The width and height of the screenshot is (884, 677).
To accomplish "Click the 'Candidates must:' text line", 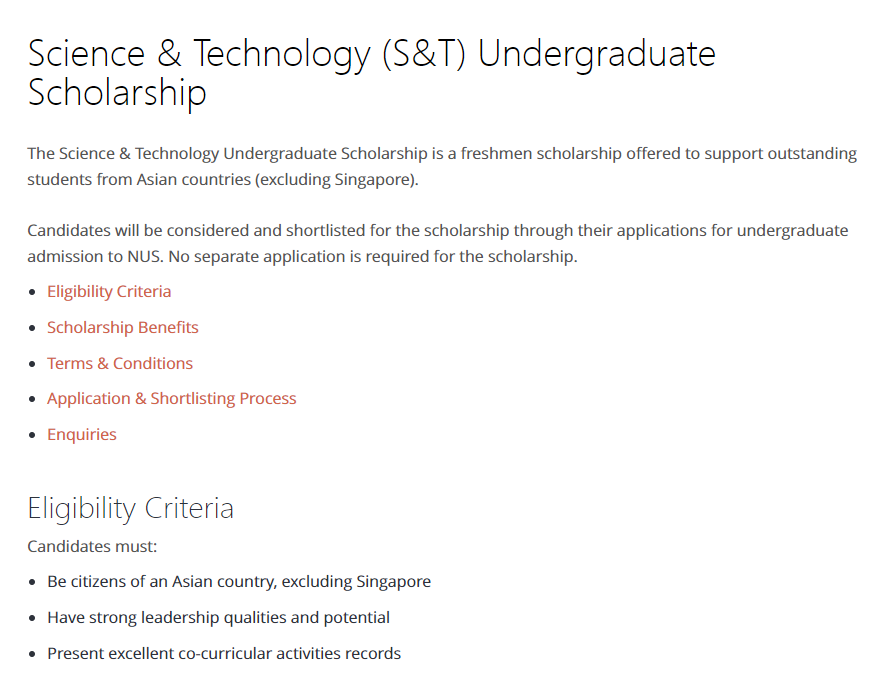I will 92,546.
